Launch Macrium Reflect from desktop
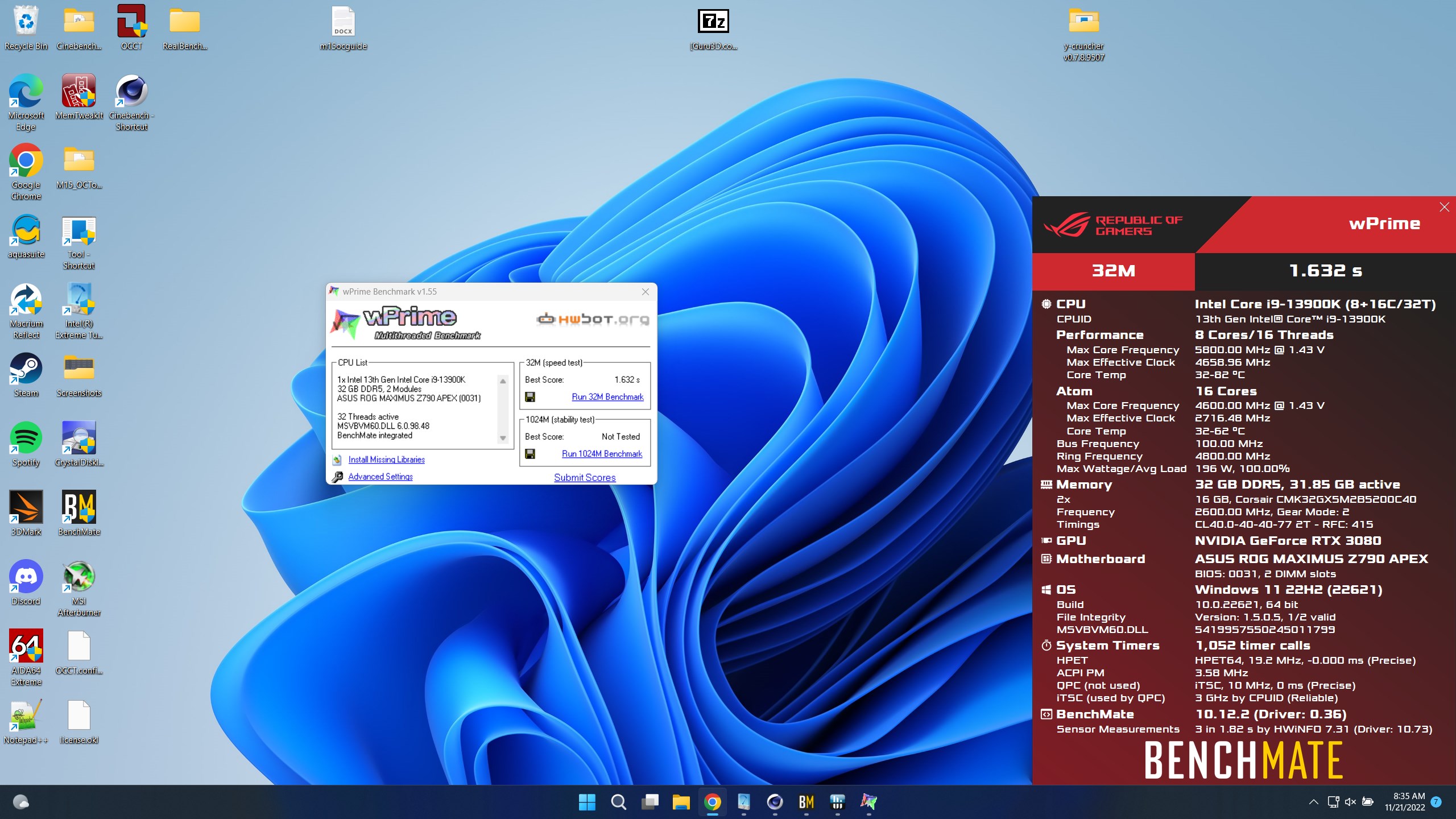Viewport: 1456px width, 819px height. pos(26,311)
